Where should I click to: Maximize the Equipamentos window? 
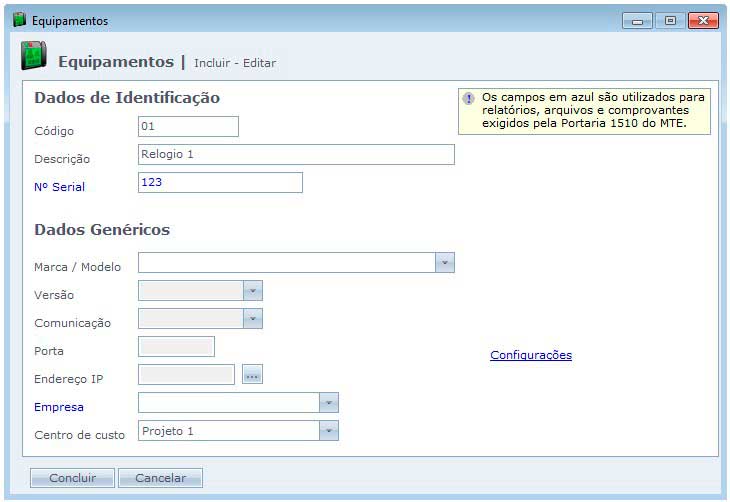(669, 21)
